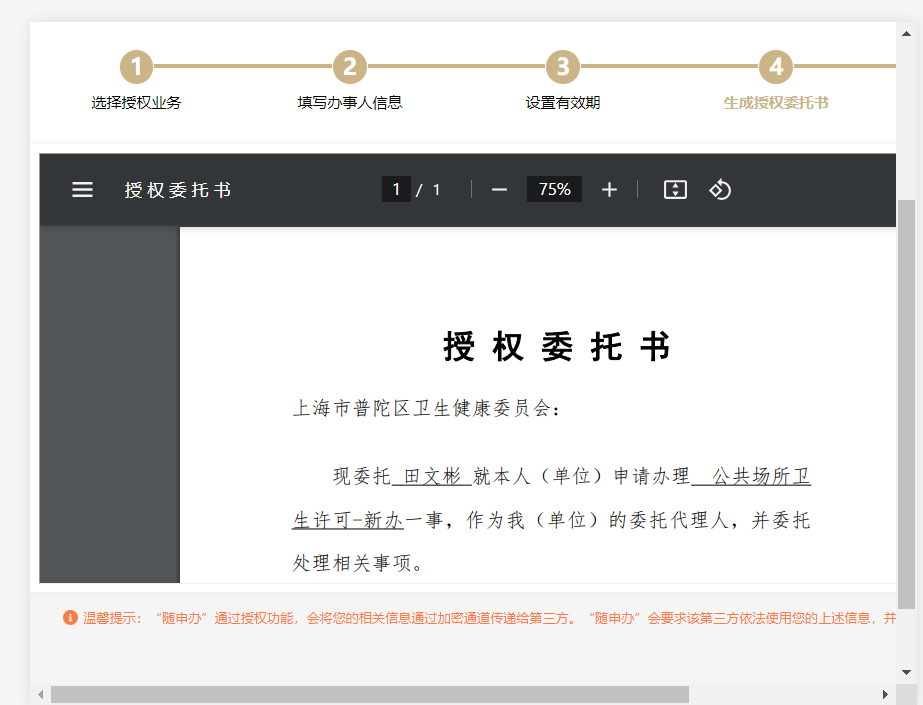
Task: Click the 75% zoom level field
Action: (554, 190)
